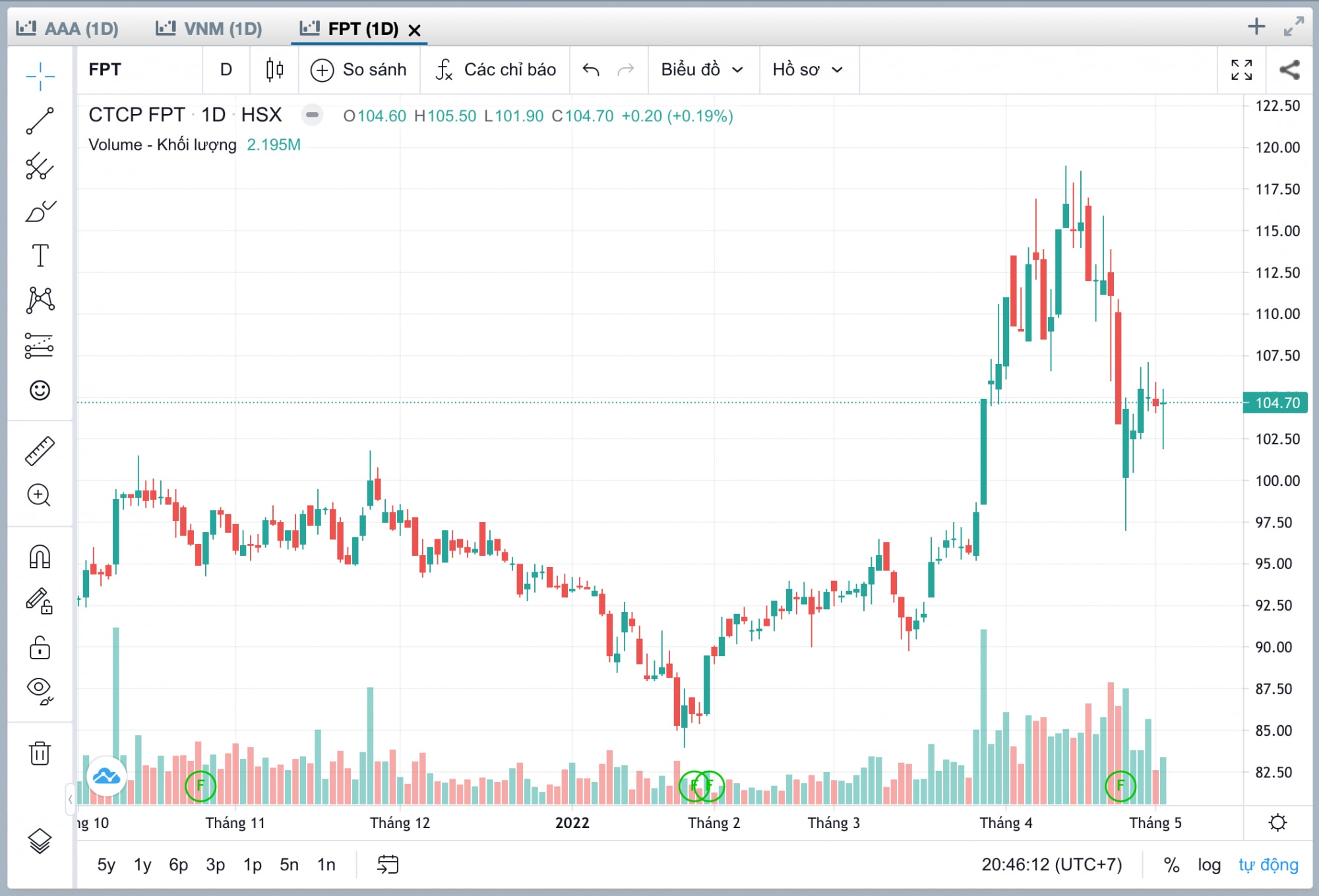
Task: Open Các chỉ báo indicators
Action: pos(495,69)
